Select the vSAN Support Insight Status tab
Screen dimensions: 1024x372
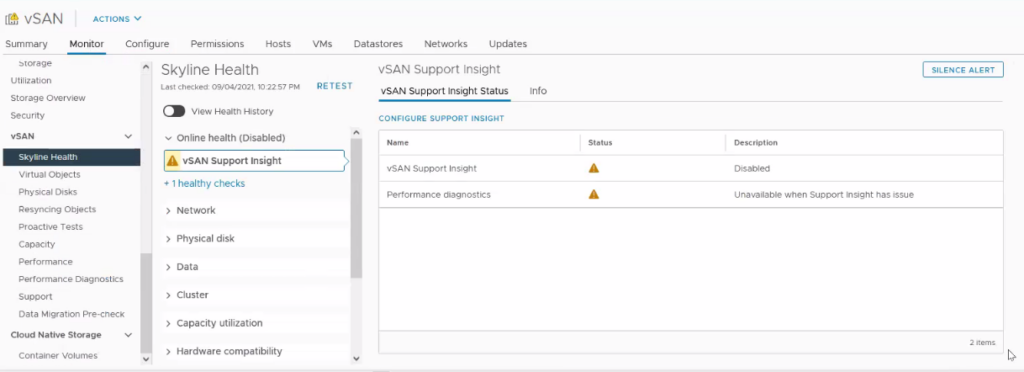(x=444, y=91)
